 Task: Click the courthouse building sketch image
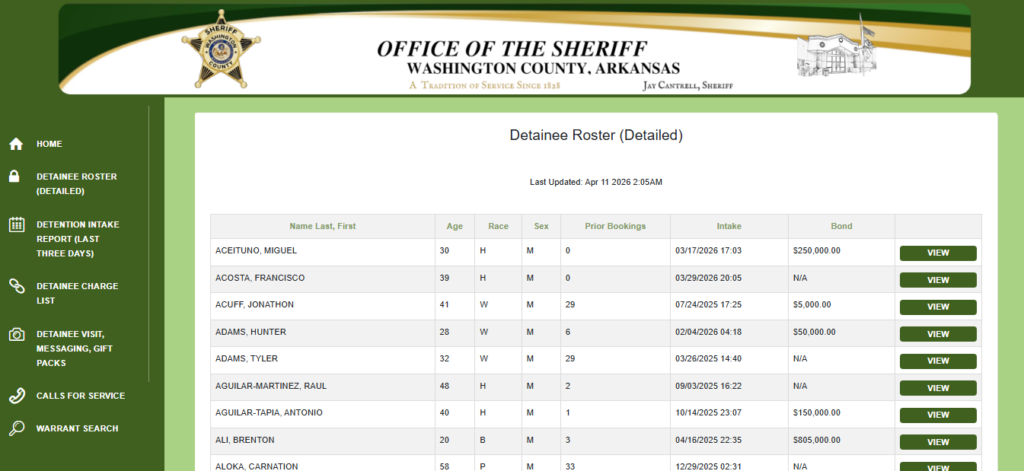point(834,50)
